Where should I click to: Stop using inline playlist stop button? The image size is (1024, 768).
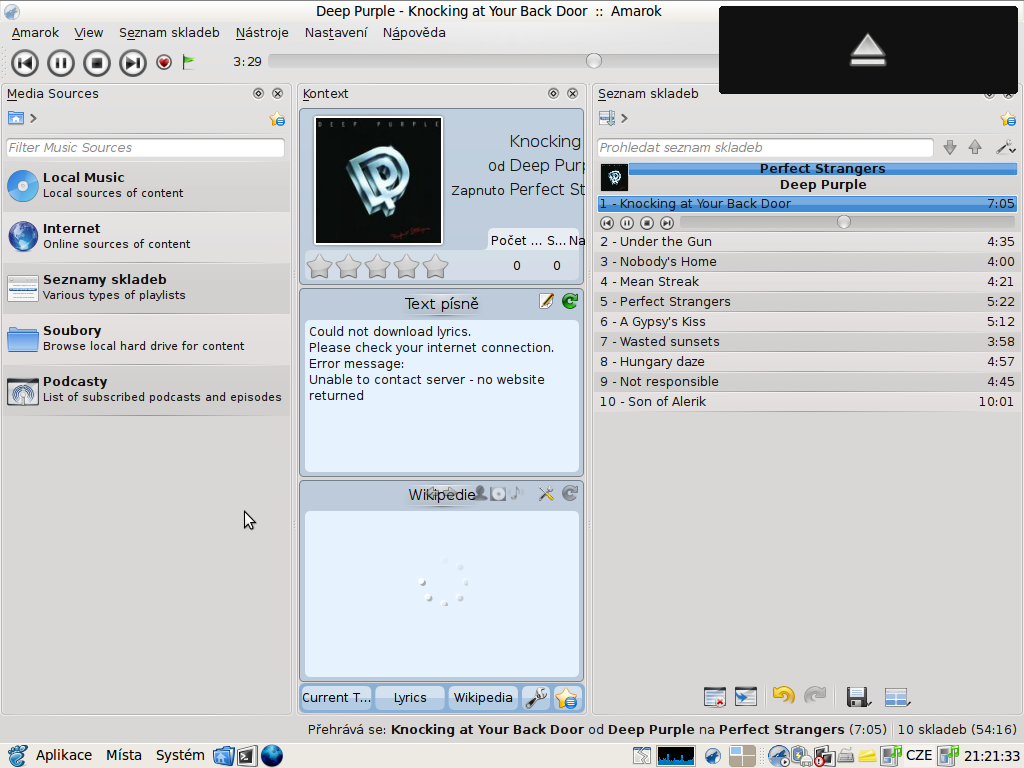(x=647, y=223)
